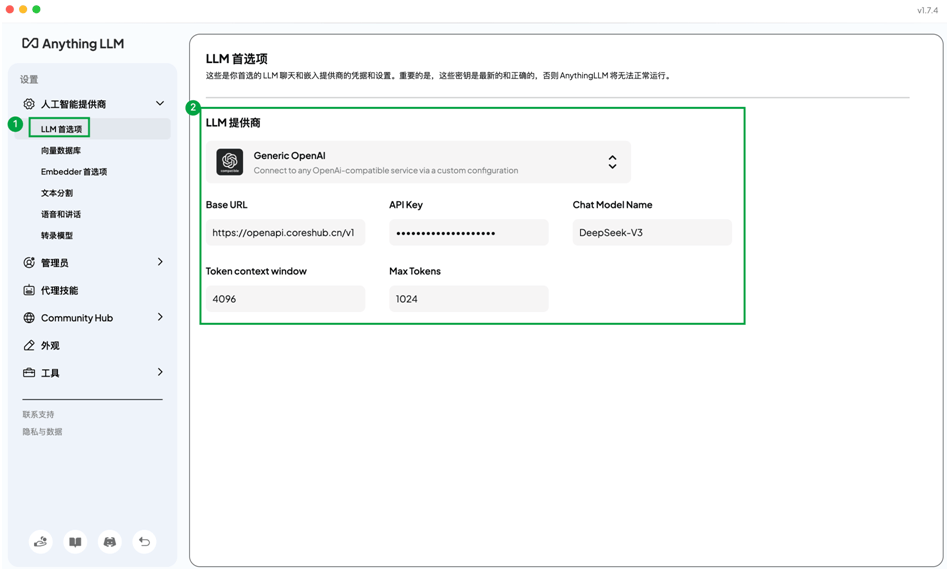Click the Chat Model Name field

[x=652, y=233]
